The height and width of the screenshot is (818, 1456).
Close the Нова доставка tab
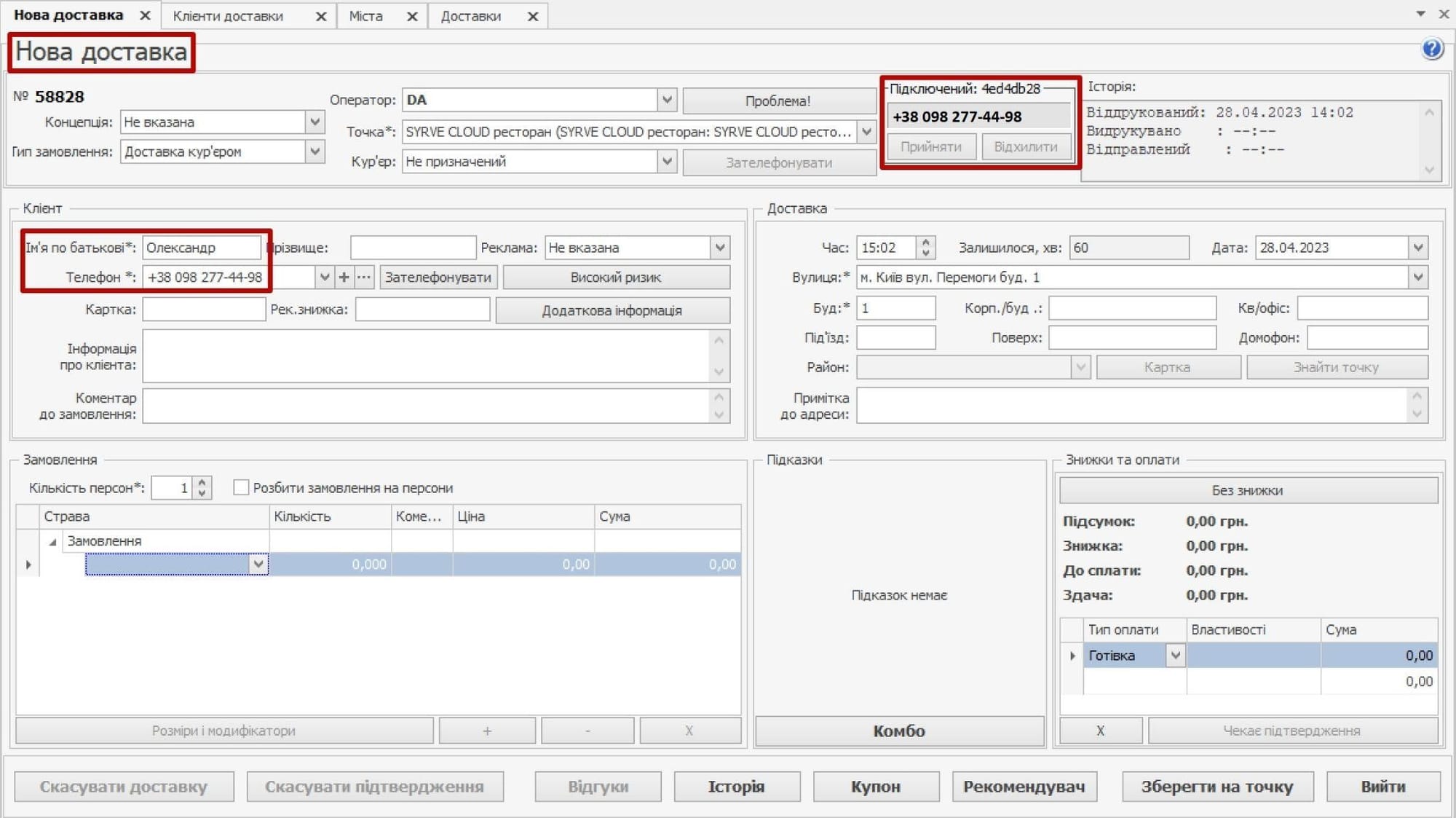(145, 15)
